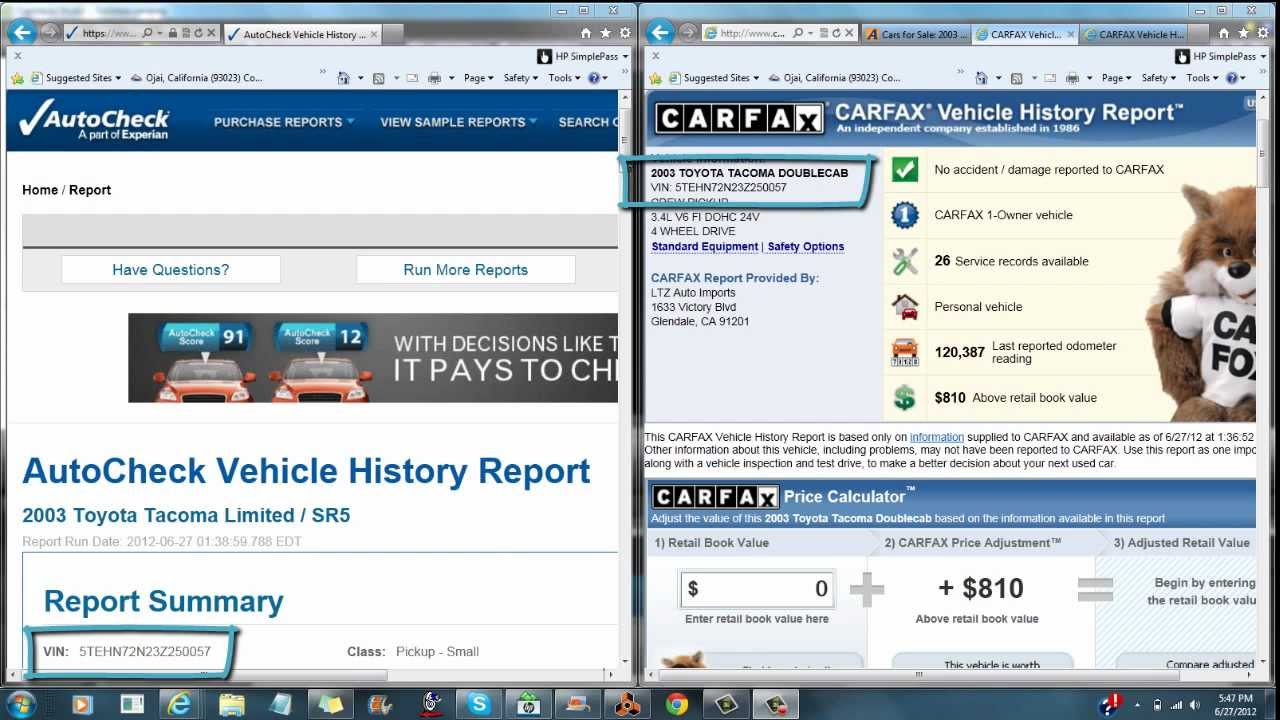Expand Suggested Sites in the AutoCheck favorites bar
The width and height of the screenshot is (1280, 720).
click(x=75, y=78)
